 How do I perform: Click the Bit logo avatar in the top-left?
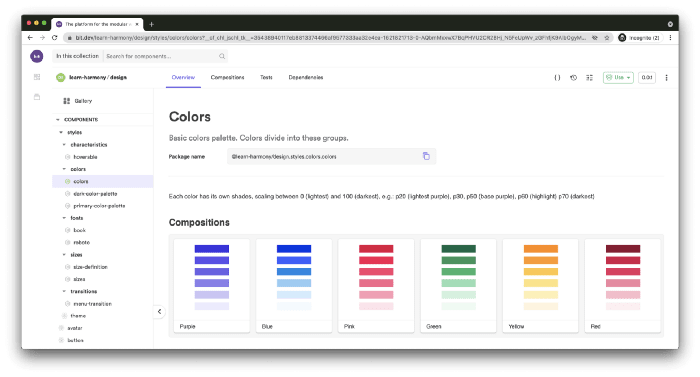coord(37,56)
